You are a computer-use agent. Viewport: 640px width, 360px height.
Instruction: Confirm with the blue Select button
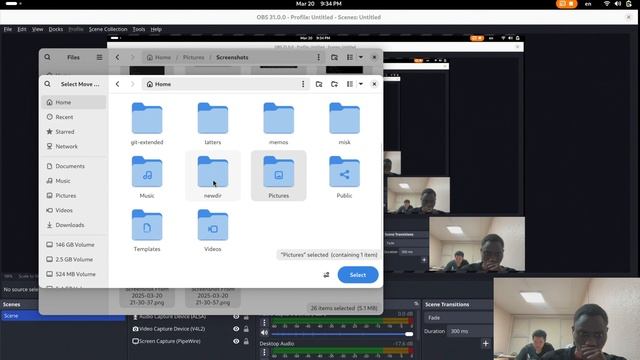pyautogui.click(x=358, y=275)
